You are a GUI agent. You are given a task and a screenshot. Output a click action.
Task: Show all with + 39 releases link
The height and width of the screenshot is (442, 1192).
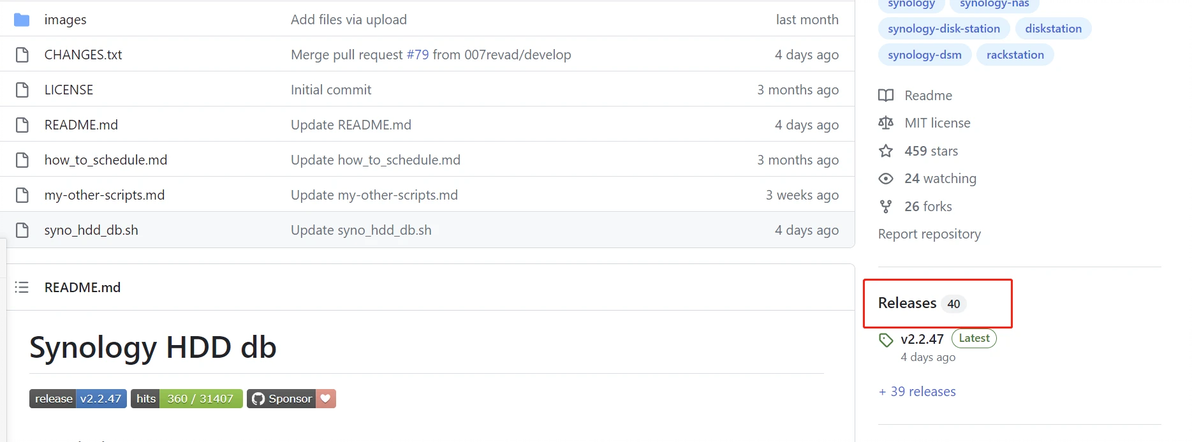pos(917,392)
